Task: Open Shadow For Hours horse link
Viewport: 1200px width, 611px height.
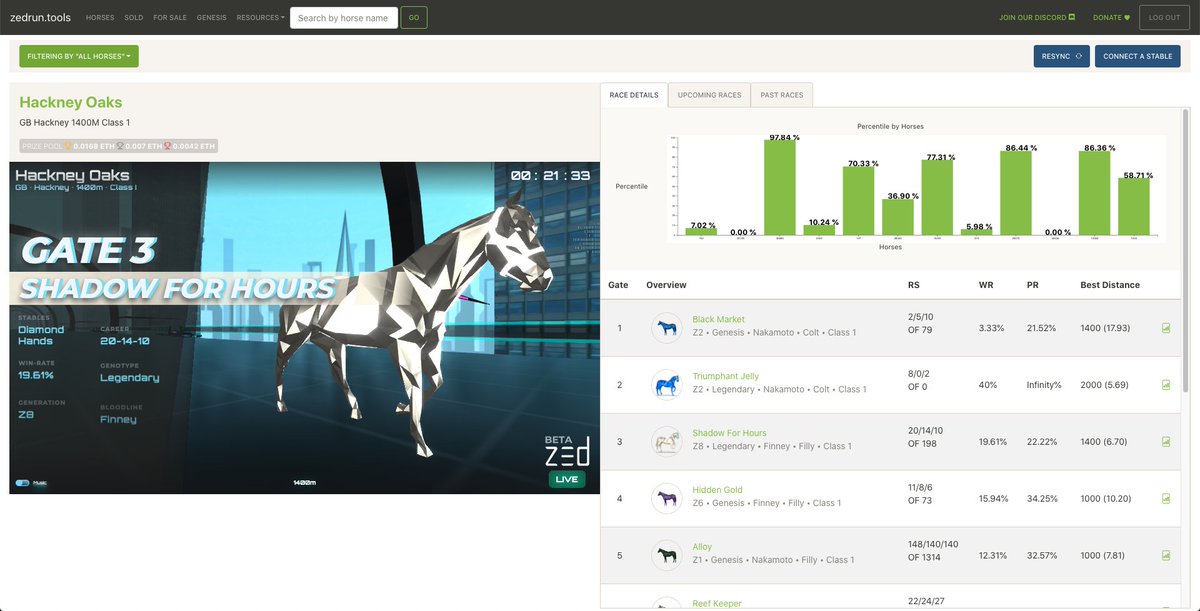Action: coord(729,433)
